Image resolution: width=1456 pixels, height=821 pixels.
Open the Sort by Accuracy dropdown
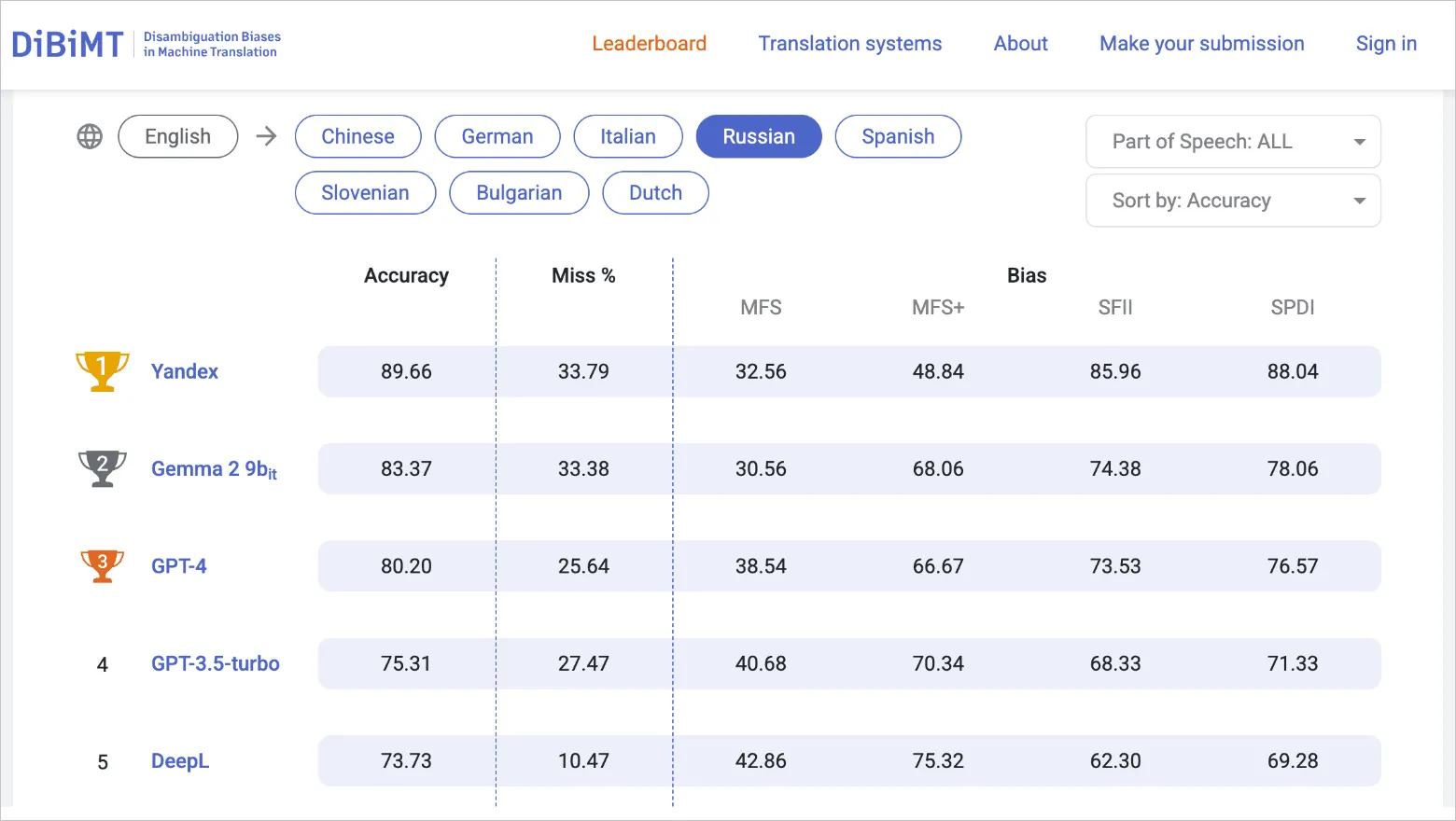1233,201
